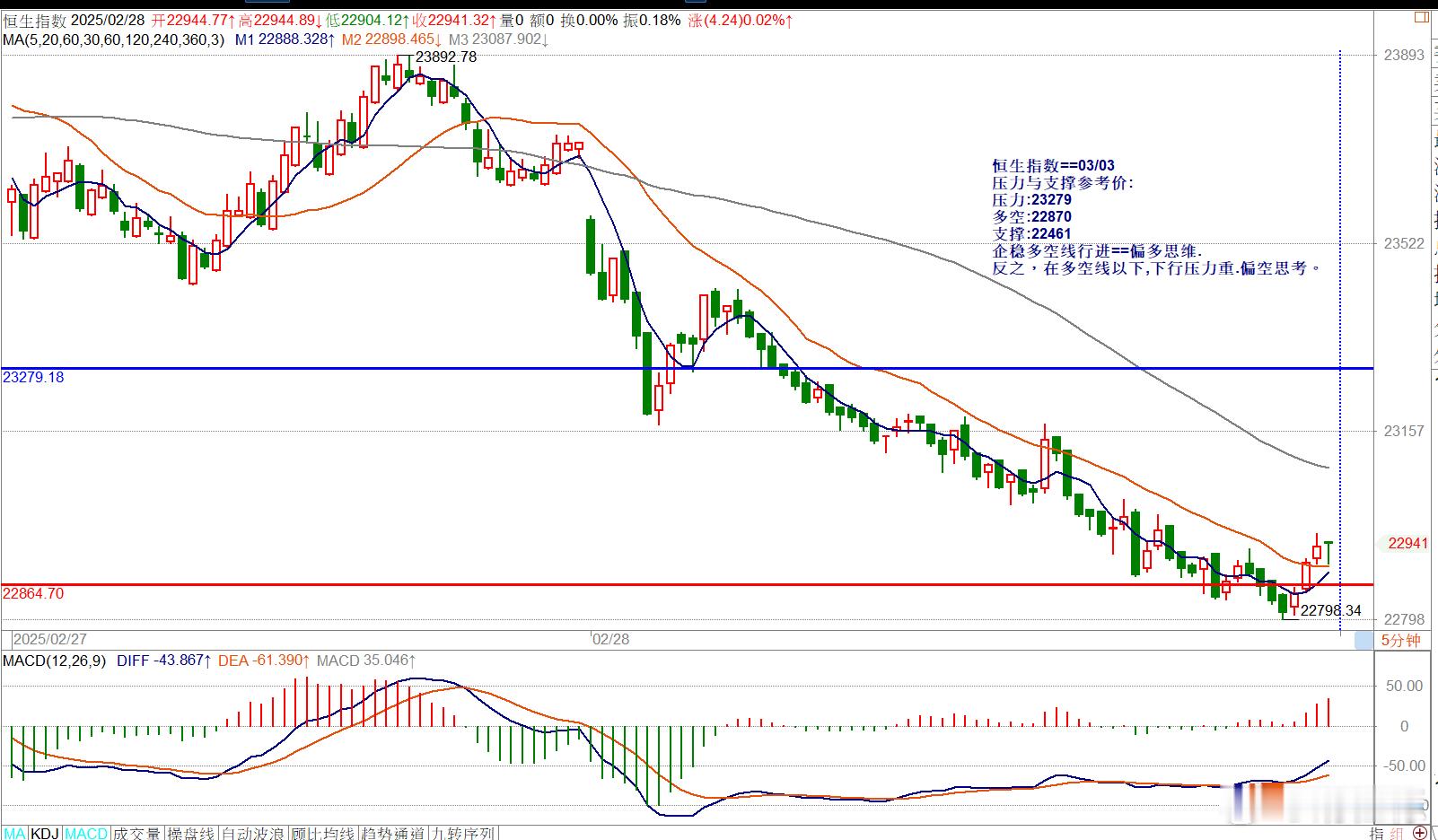This screenshot has width=1438, height=840.
Task: Click the 收22941.32 close value
Action: click(455, 20)
